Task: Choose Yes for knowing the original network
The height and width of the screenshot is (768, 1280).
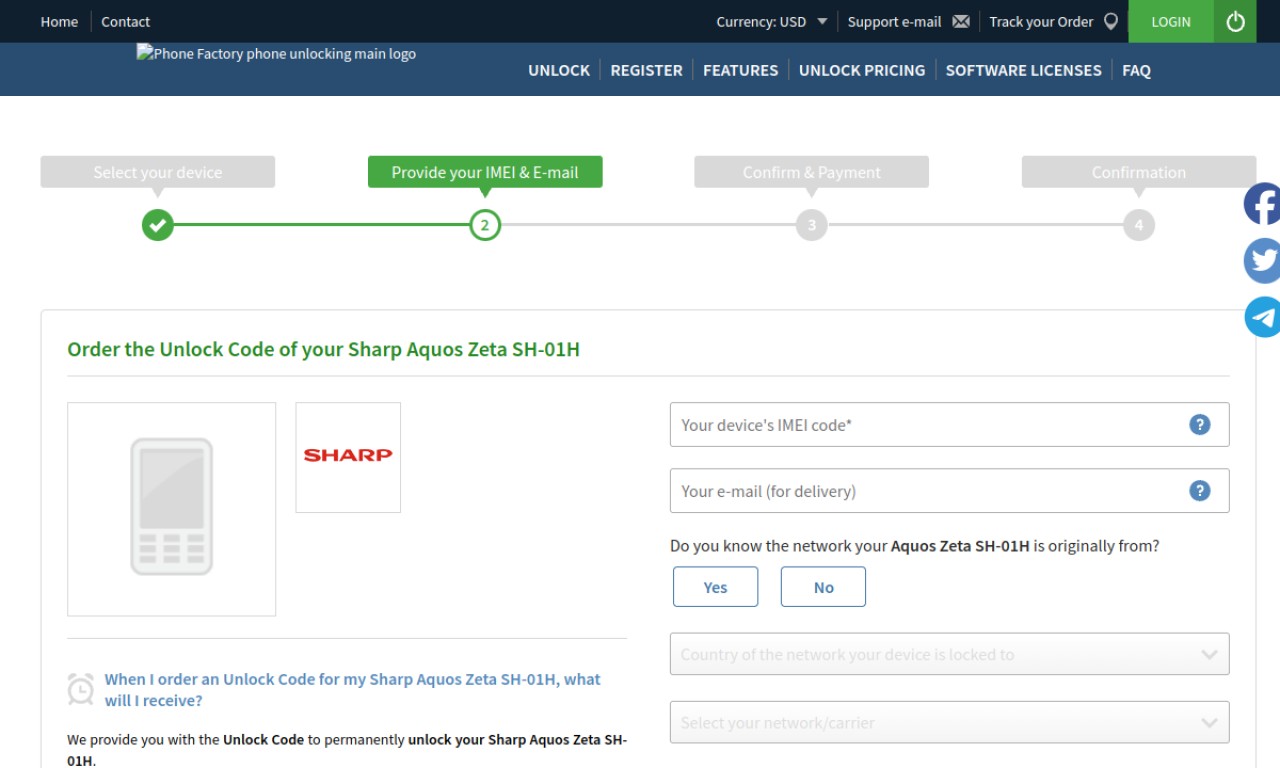Action: click(715, 587)
